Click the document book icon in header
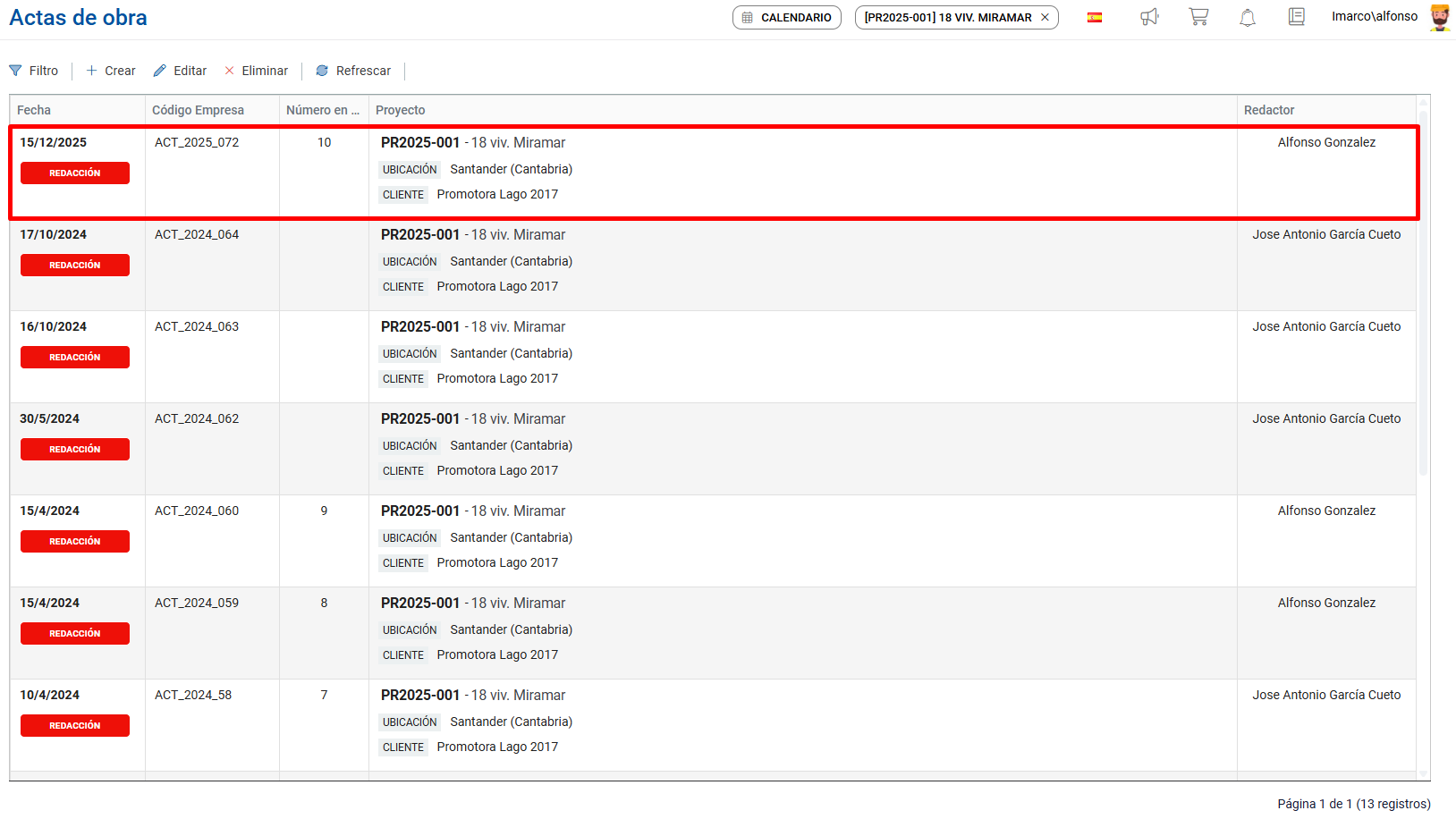The width and height of the screenshot is (1456, 819). pos(1296,17)
